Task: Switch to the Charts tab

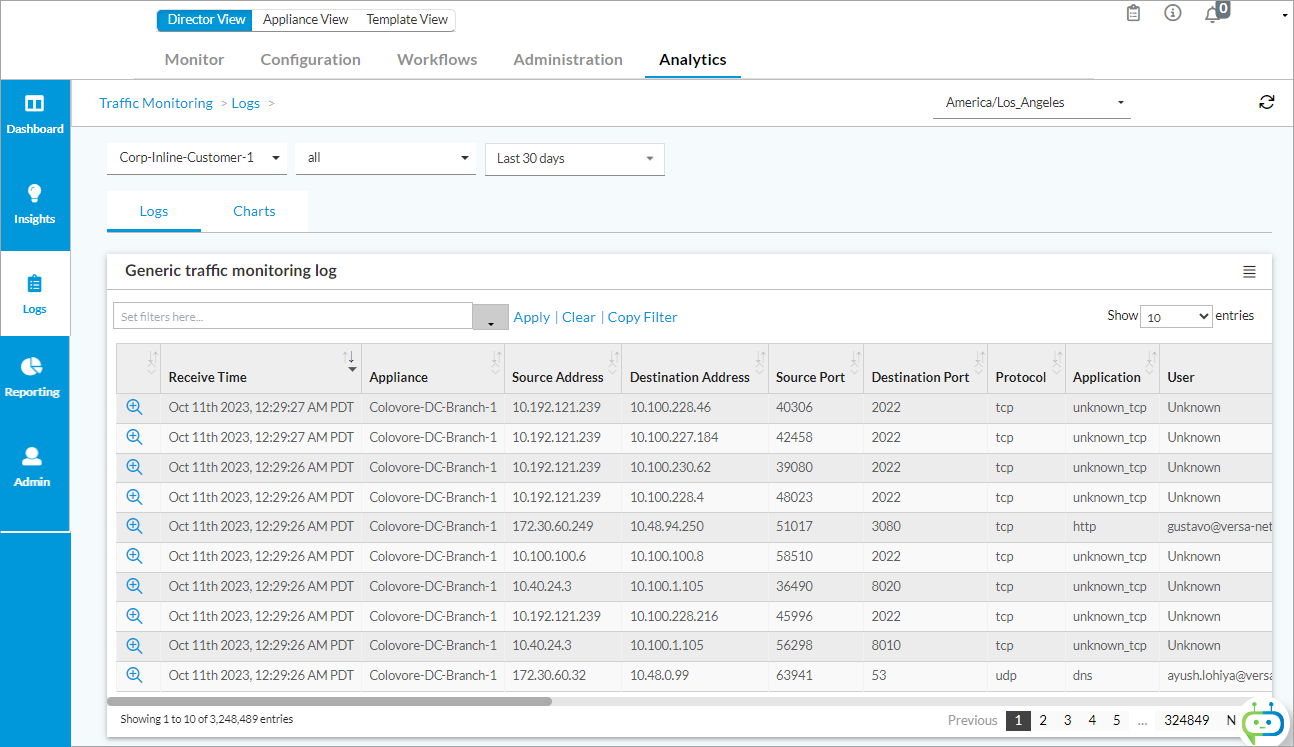Action: 254,211
